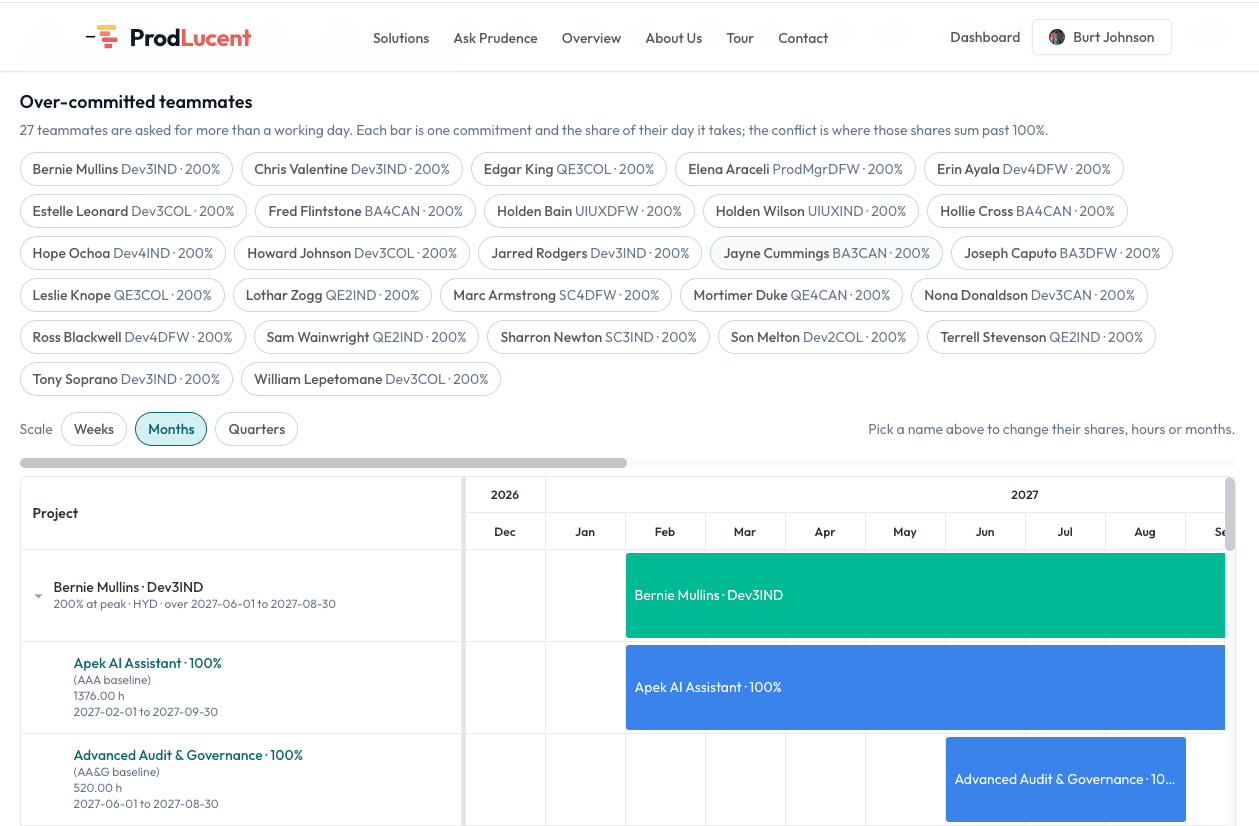Image resolution: width=1259 pixels, height=826 pixels.
Task: Select Months scale
Action: [171, 429]
